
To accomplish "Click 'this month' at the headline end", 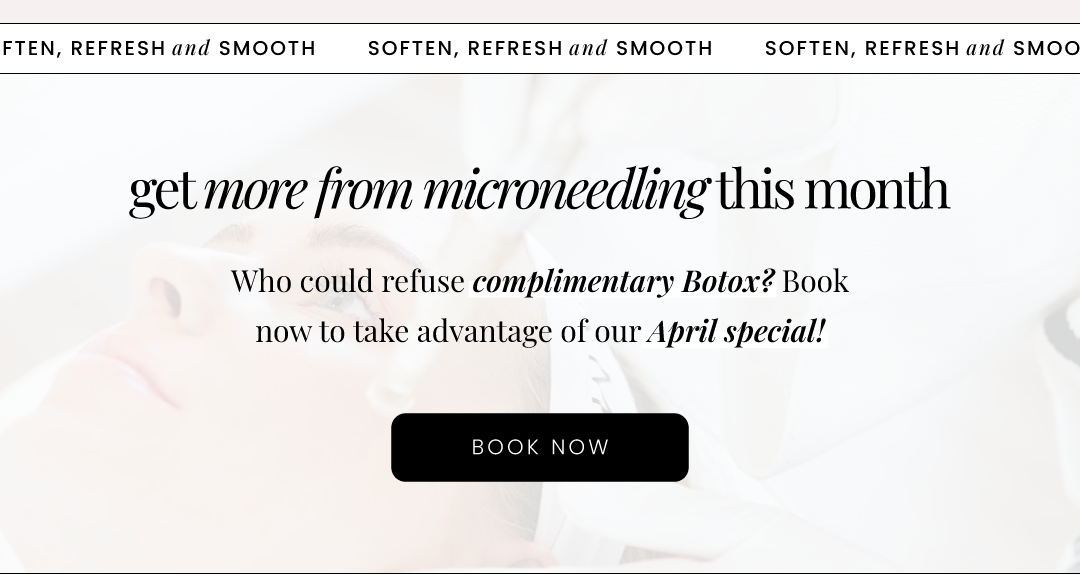I will point(833,188).
